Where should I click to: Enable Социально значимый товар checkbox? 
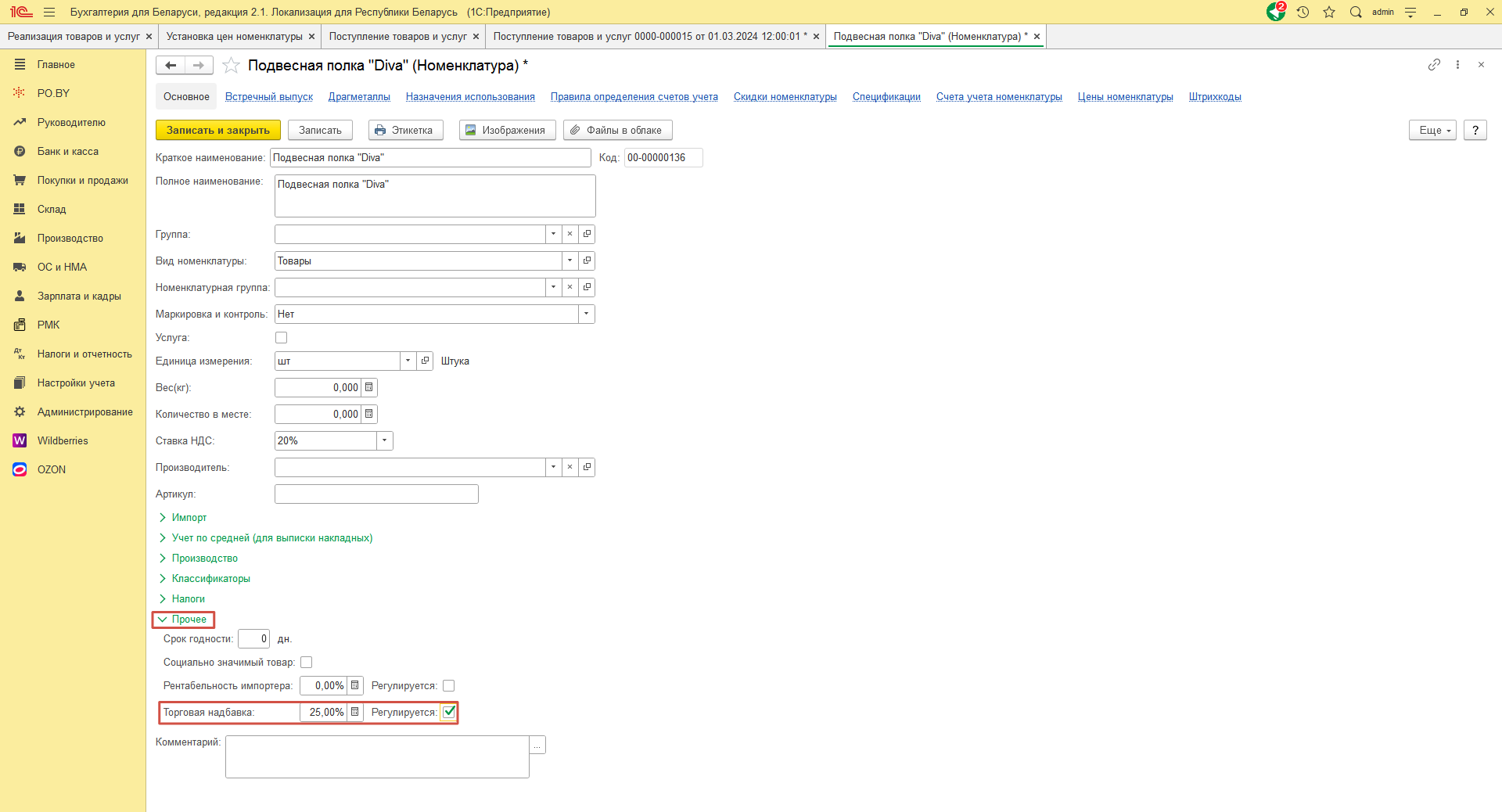click(307, 663)
